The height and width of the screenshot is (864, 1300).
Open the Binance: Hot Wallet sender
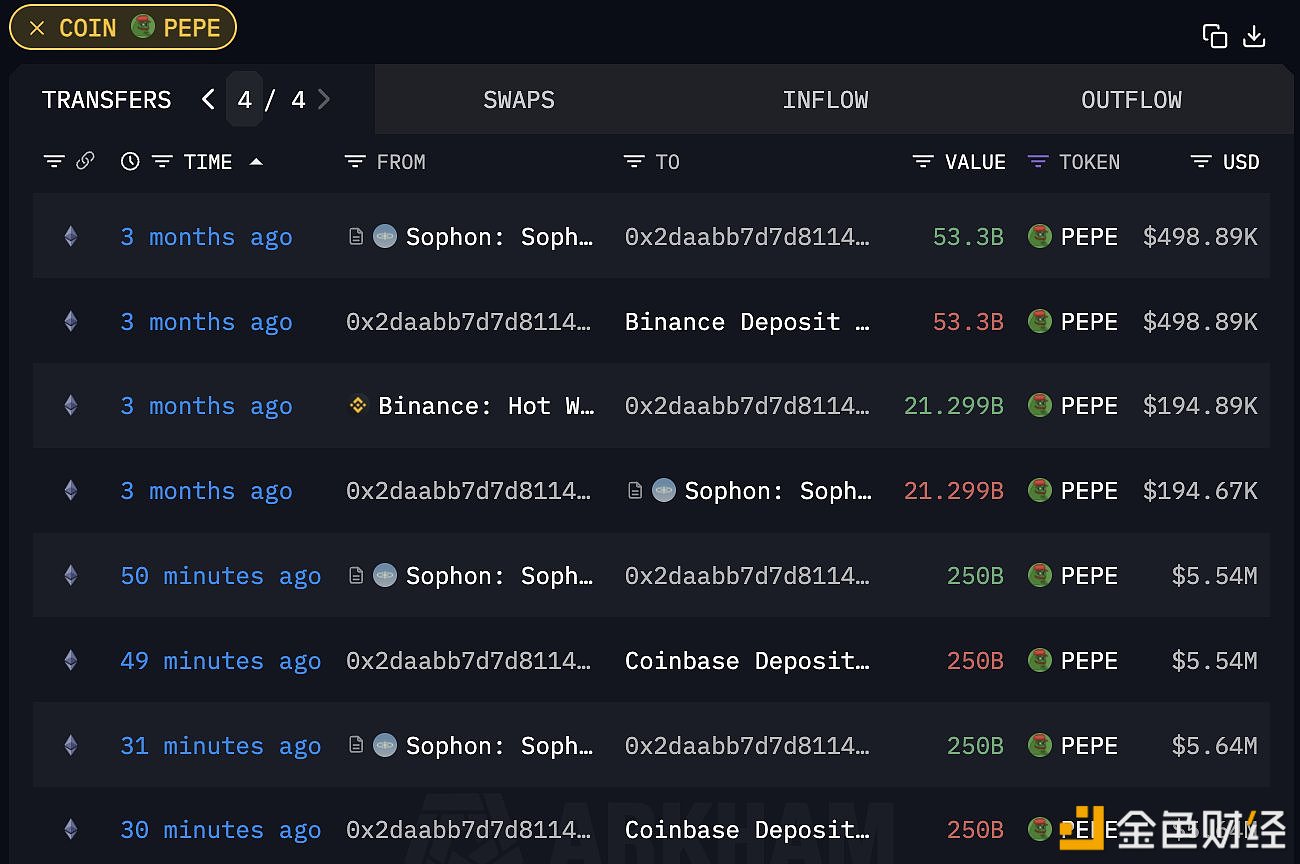point(486,406)
